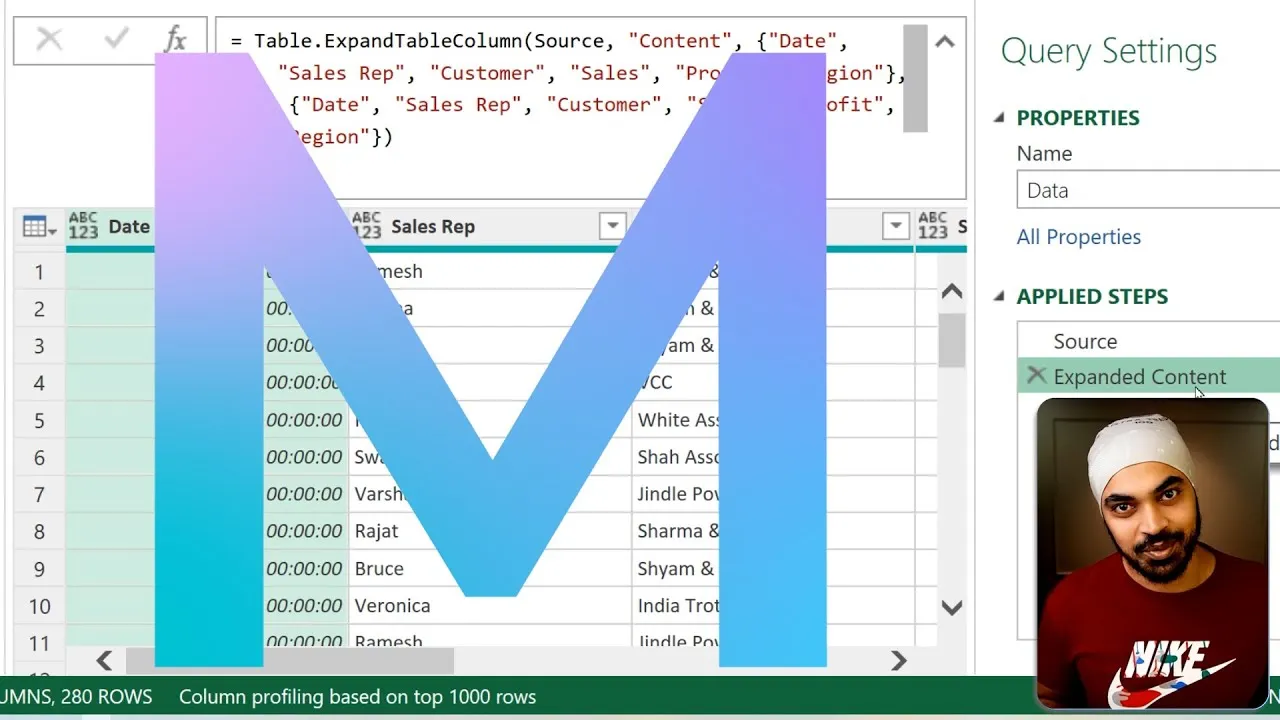1280x720 pixels.
Task: Collapse the APPLIED STEPS section
Action: (999, 296)
